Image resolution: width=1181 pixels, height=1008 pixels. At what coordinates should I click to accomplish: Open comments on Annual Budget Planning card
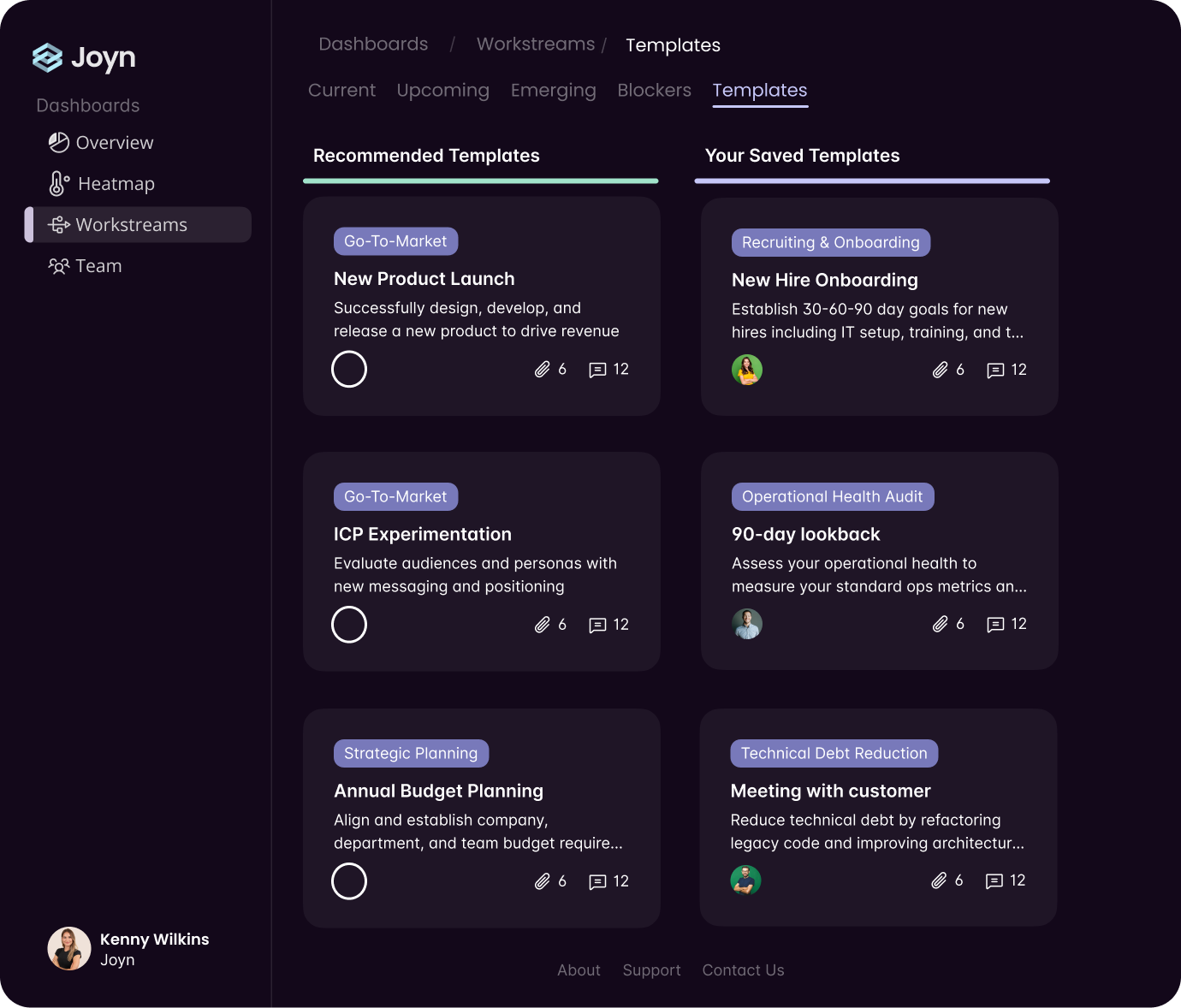(x=598, y=881)
